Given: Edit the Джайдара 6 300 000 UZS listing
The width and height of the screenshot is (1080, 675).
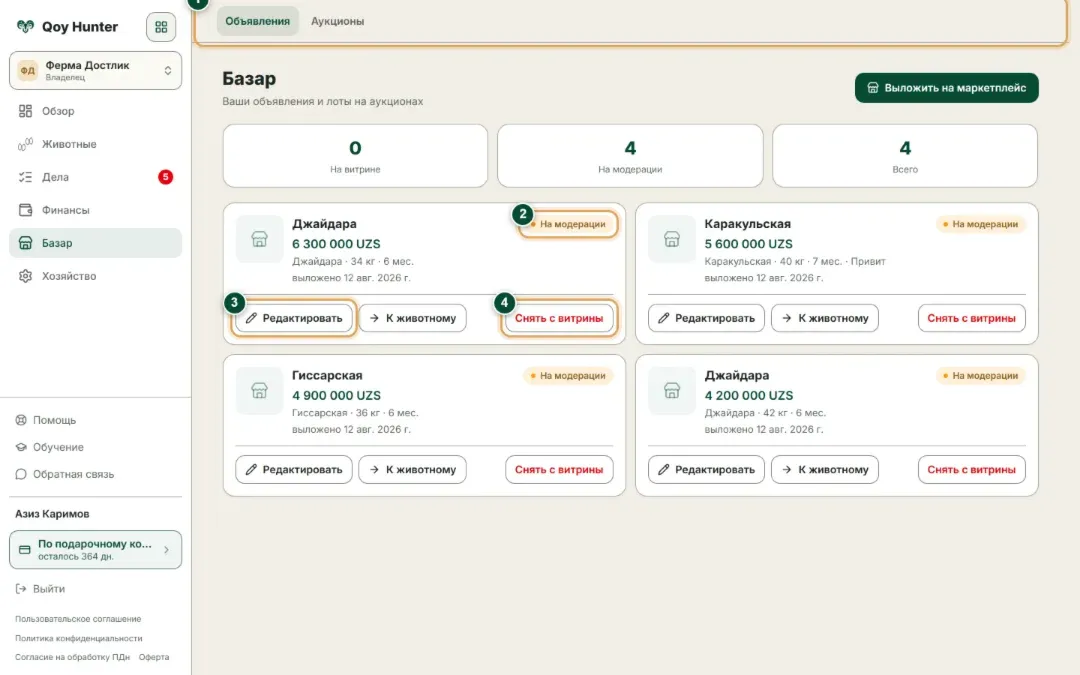Looking at the screenshot, I should tap(294, 318).
